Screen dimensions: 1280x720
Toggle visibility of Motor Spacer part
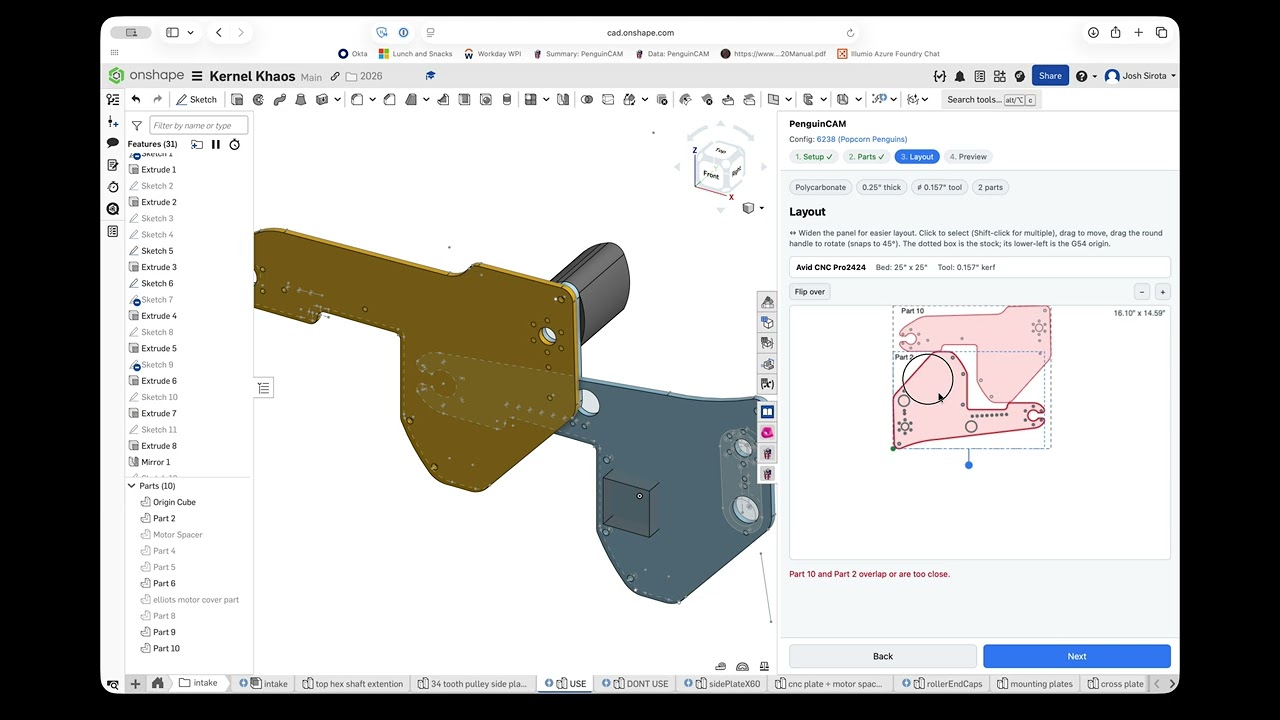coord(146,535)
